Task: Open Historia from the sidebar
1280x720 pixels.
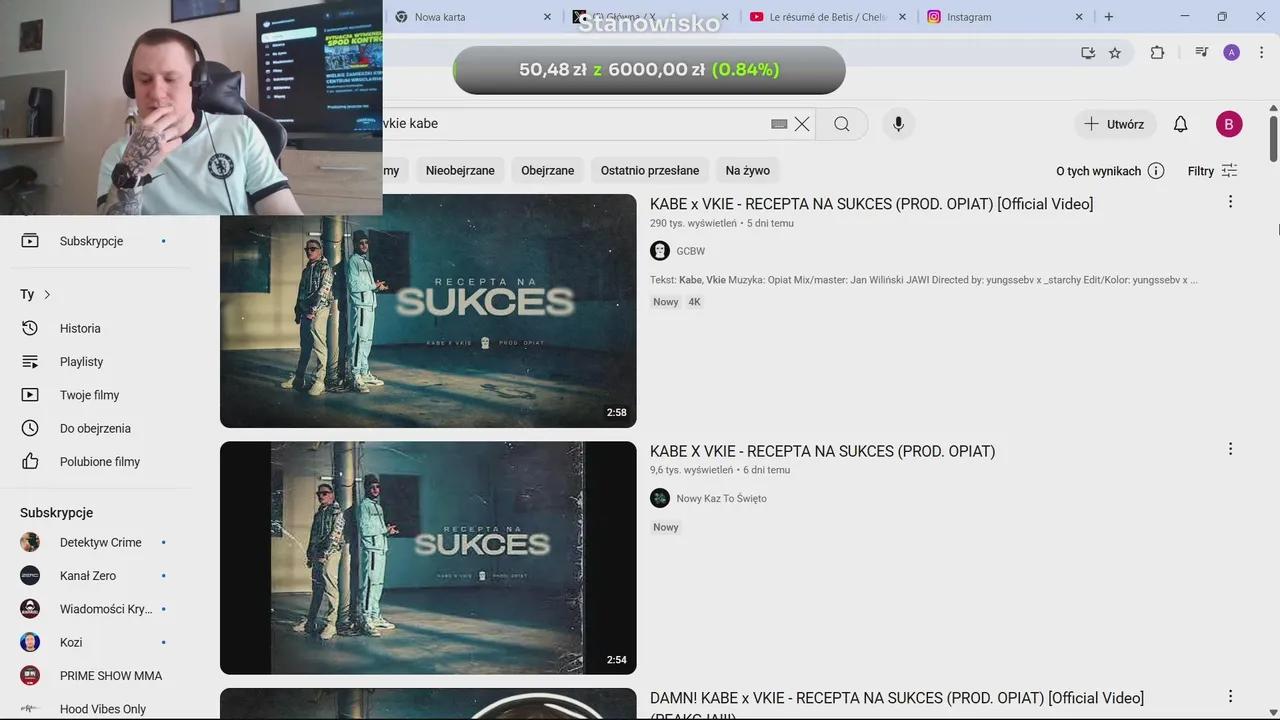Action: click(80, 328)
